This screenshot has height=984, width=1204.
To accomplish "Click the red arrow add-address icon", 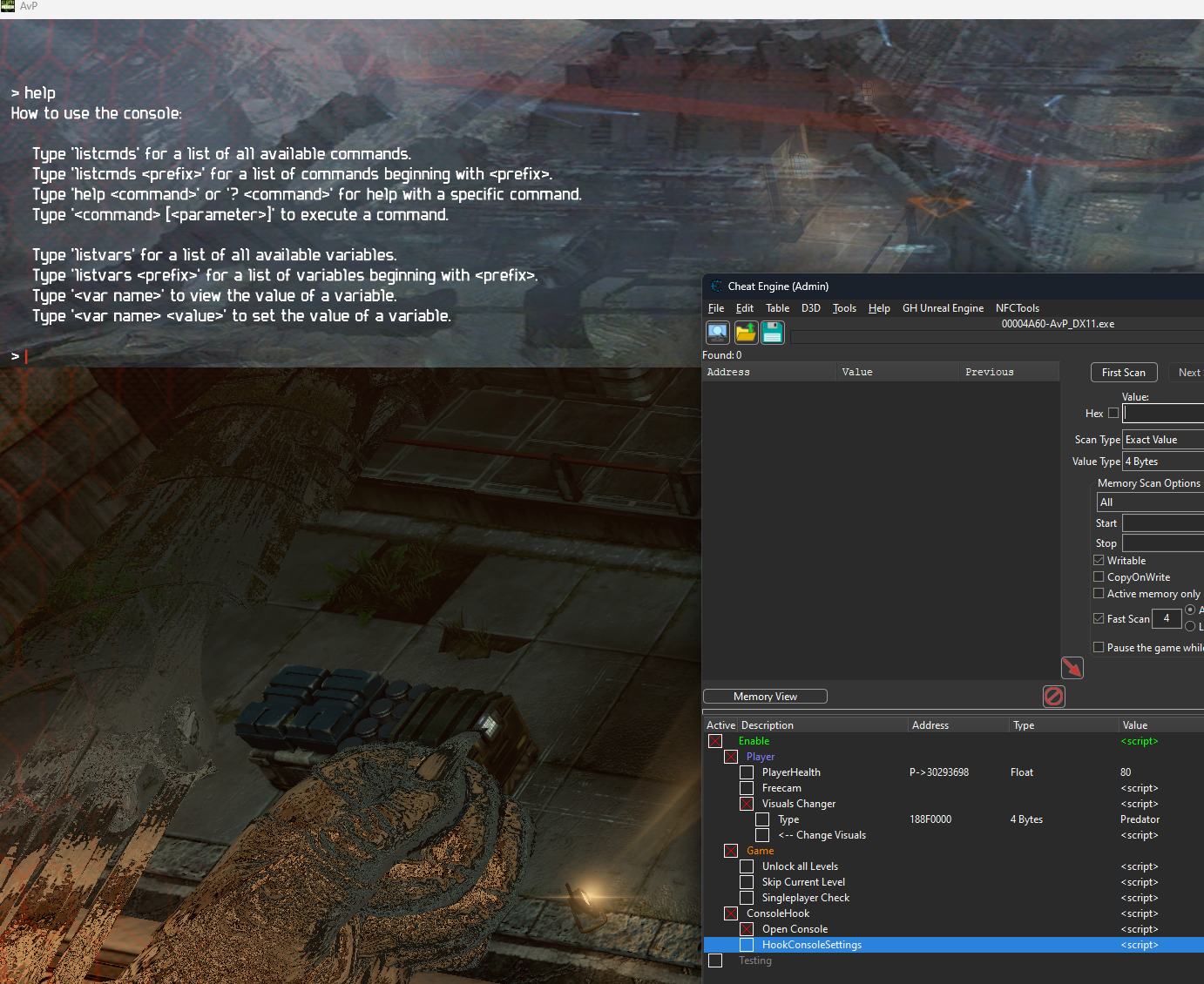I will pos(1072,668).
